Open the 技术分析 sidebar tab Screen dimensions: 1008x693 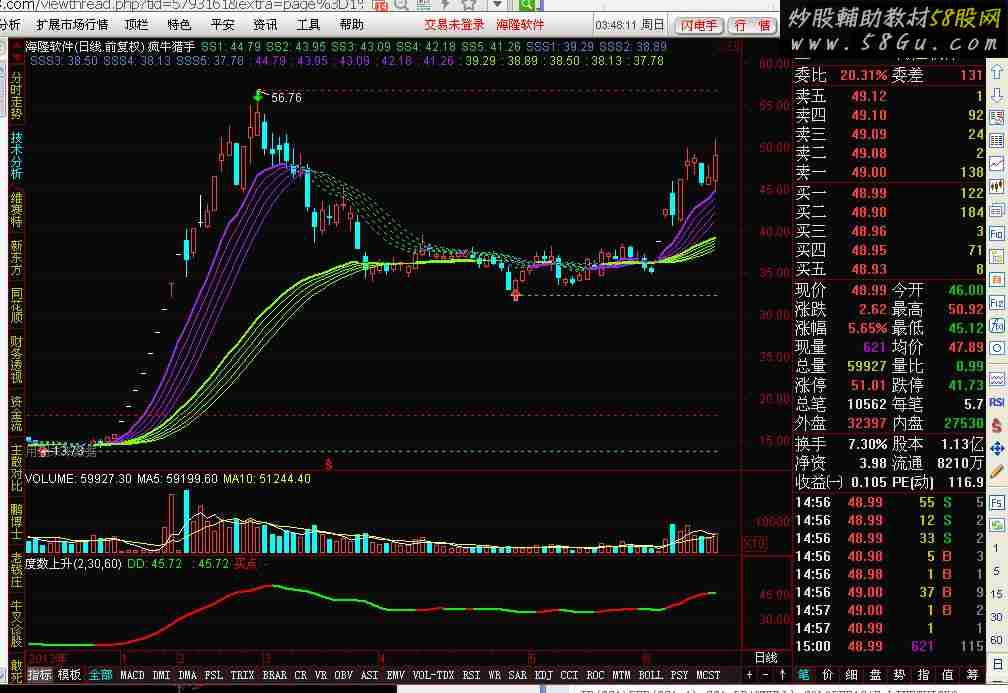tap(16, 155)
